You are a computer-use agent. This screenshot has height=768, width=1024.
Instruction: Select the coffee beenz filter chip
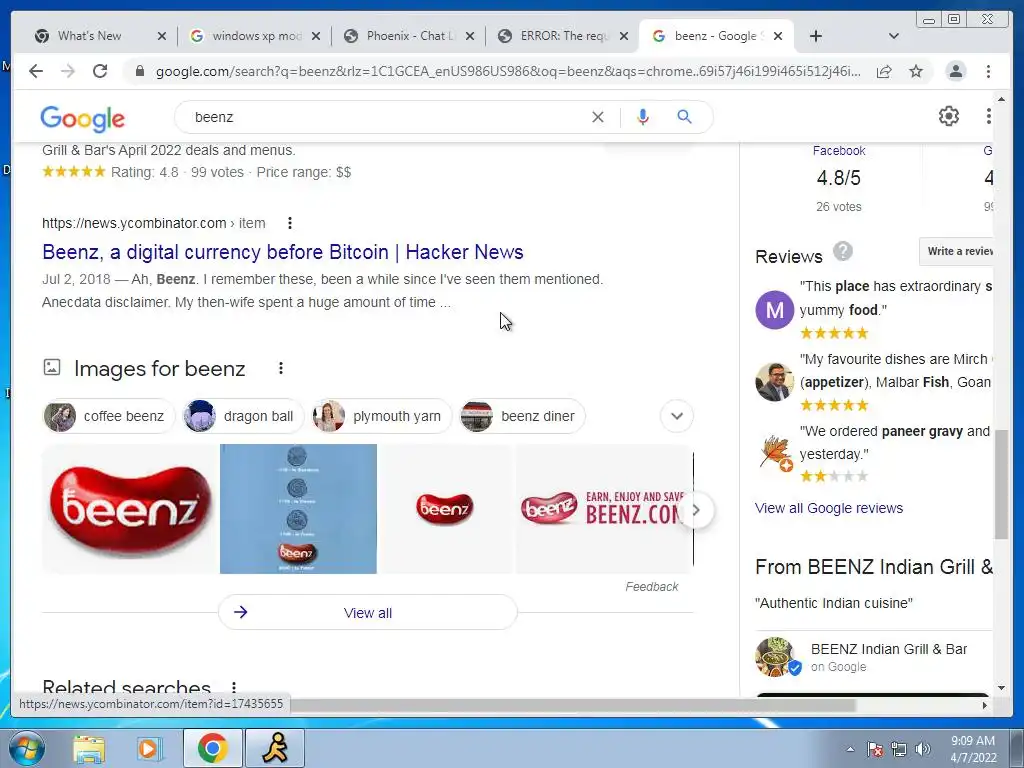(108, 416)
